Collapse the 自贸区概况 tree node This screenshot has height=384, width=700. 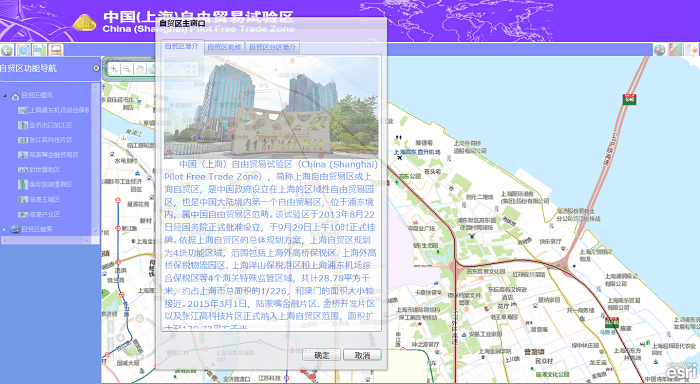pyautogui.click(x=5, y=96)
